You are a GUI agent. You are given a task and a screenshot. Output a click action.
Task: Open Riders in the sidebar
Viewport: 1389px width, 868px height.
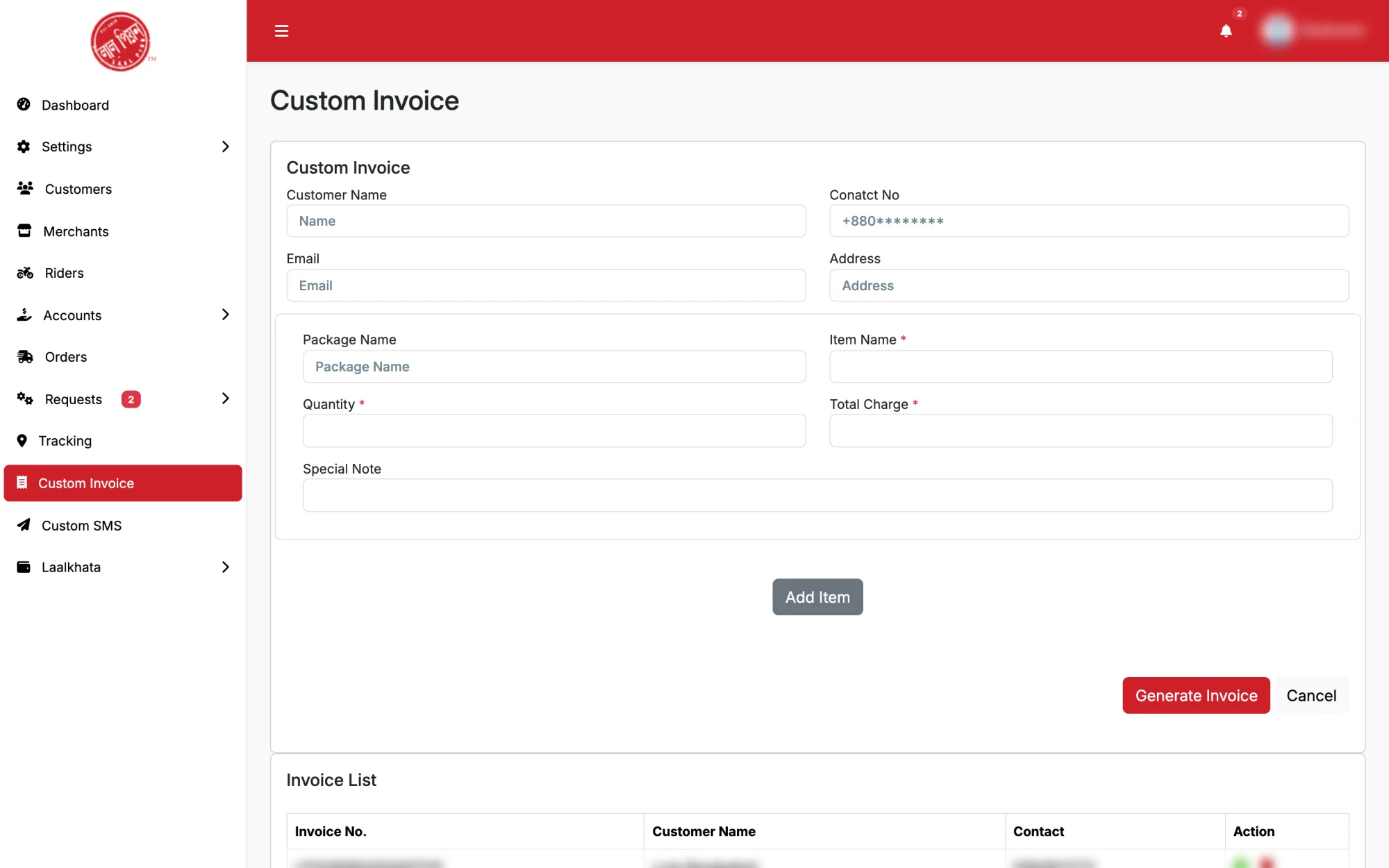[123, 273]
